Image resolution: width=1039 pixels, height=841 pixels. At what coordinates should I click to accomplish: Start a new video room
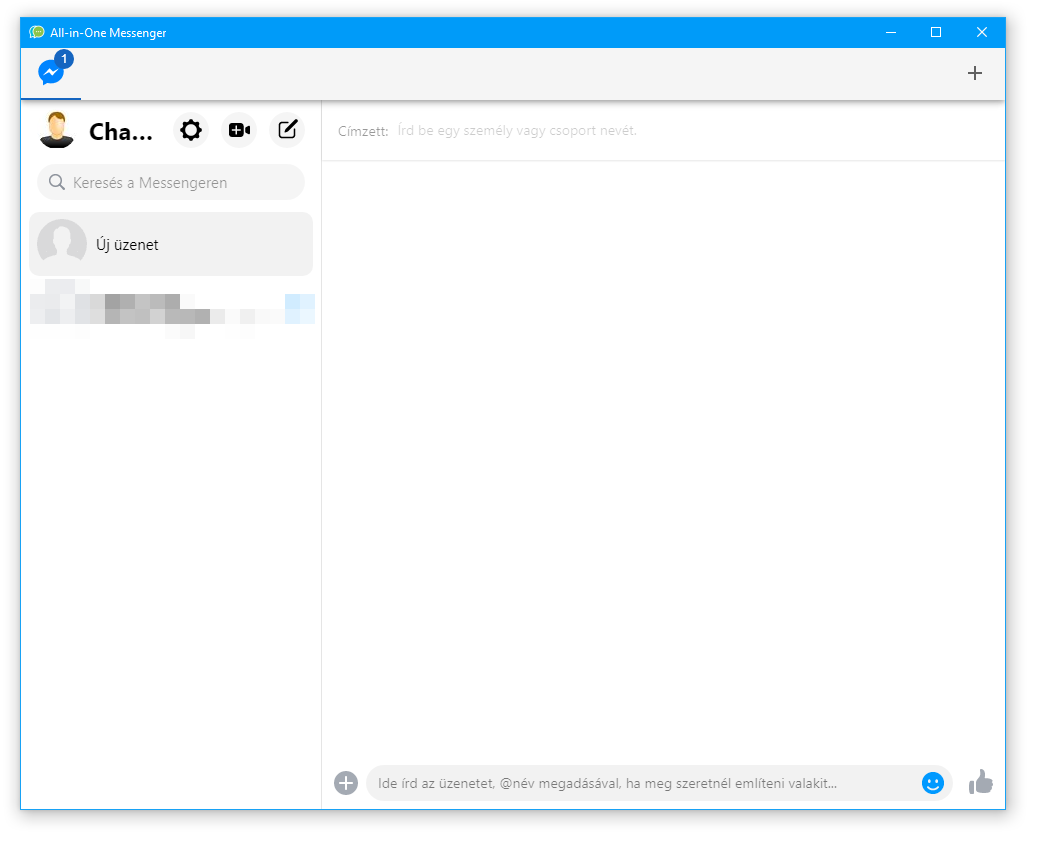(239, 130)
